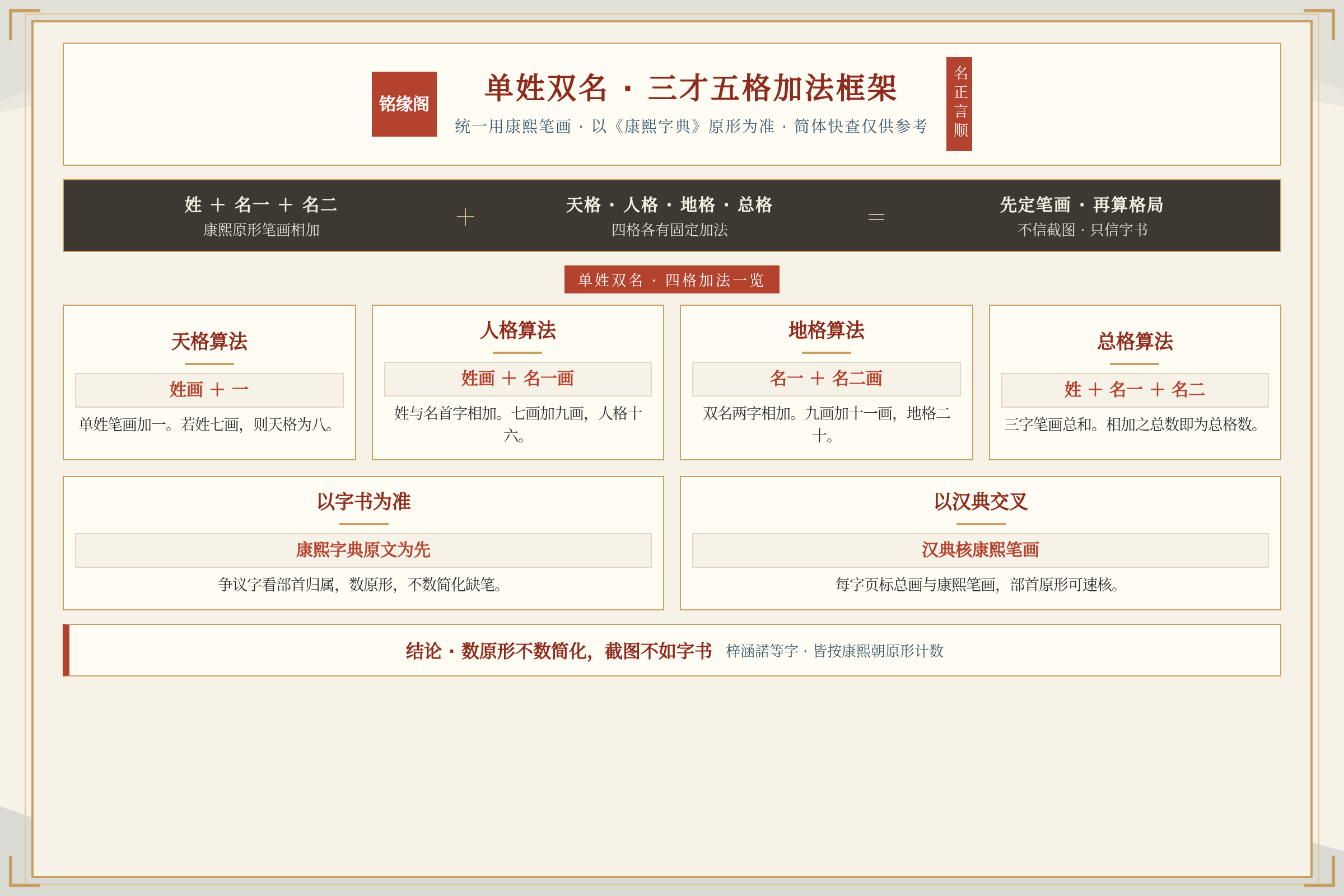Click the subtitle 统一用康熙笔画 line

pos(691,127)
